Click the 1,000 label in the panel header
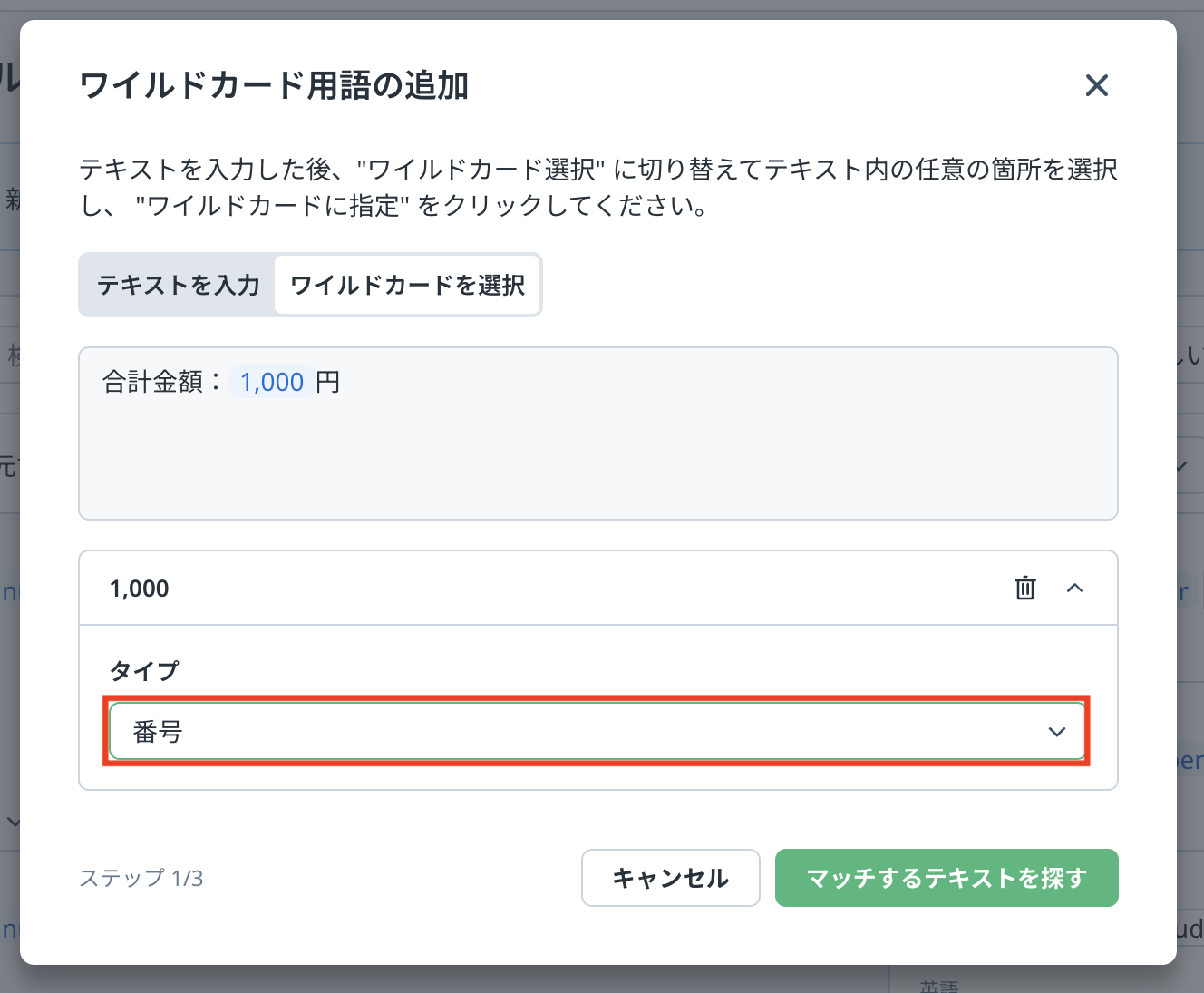The width and height of the screenshot is (1204, 993). tap(140, 589)
